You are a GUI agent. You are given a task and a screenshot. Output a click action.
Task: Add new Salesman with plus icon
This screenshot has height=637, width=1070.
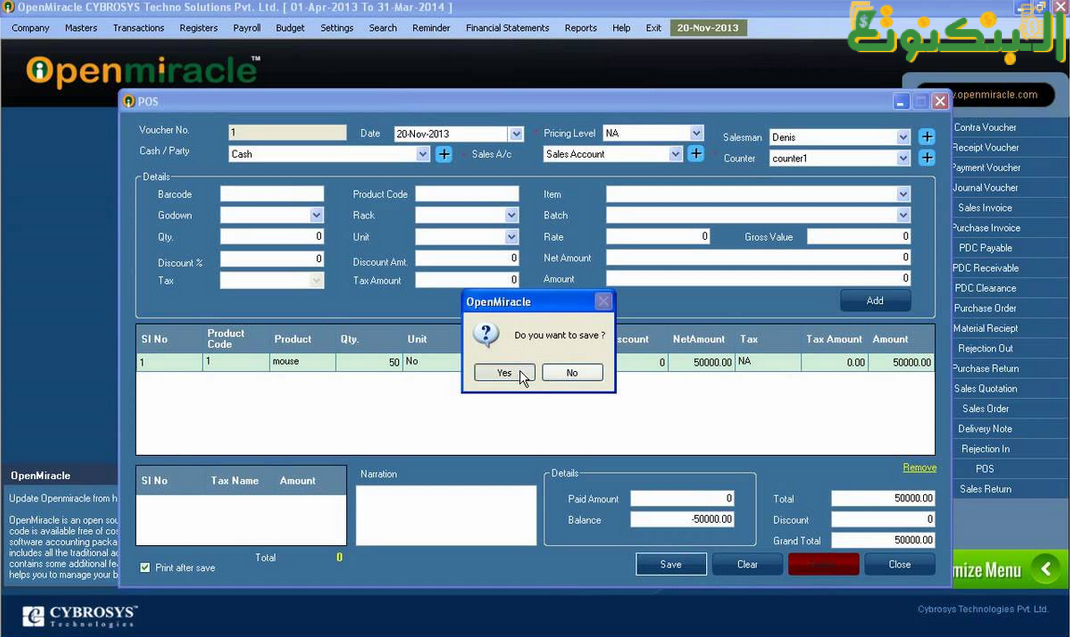(x=927, y=137)
